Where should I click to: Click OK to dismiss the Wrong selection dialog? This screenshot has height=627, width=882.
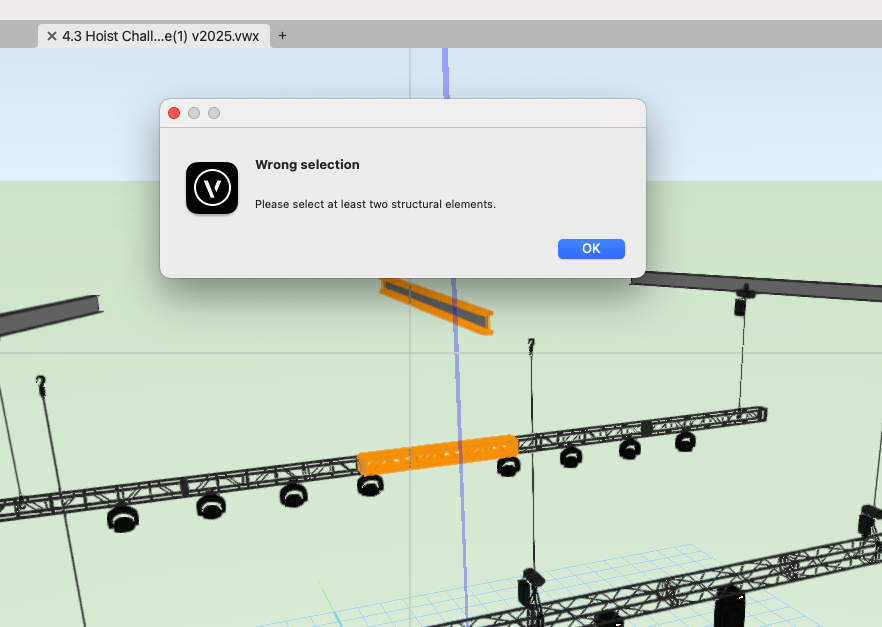tap(591, 249)
